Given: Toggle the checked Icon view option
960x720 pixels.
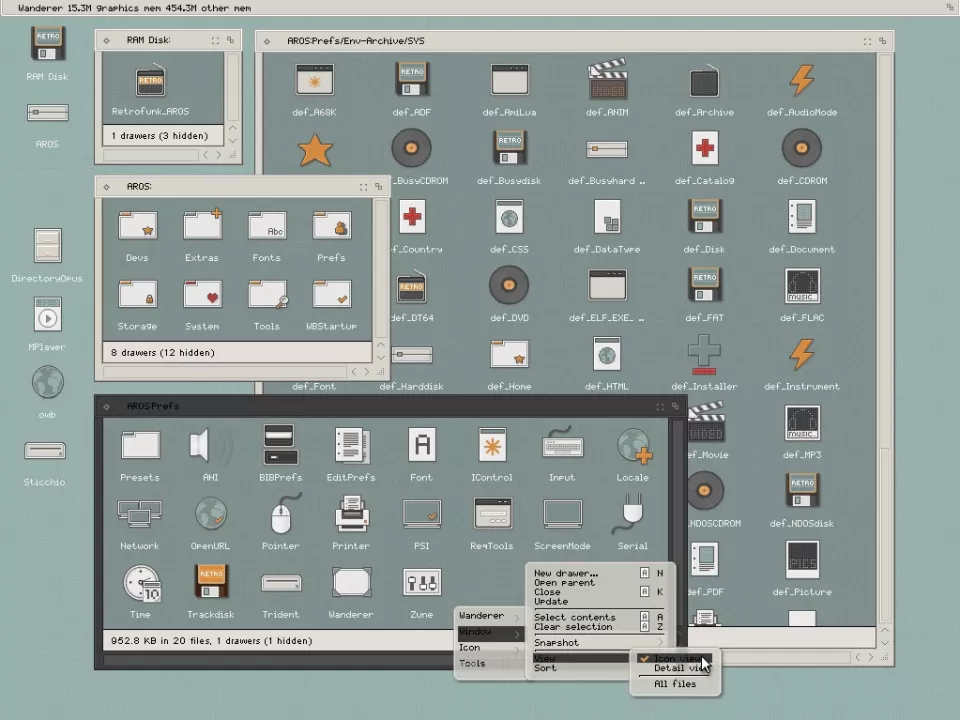Looking at the screenshot, I should click(676, 659).
